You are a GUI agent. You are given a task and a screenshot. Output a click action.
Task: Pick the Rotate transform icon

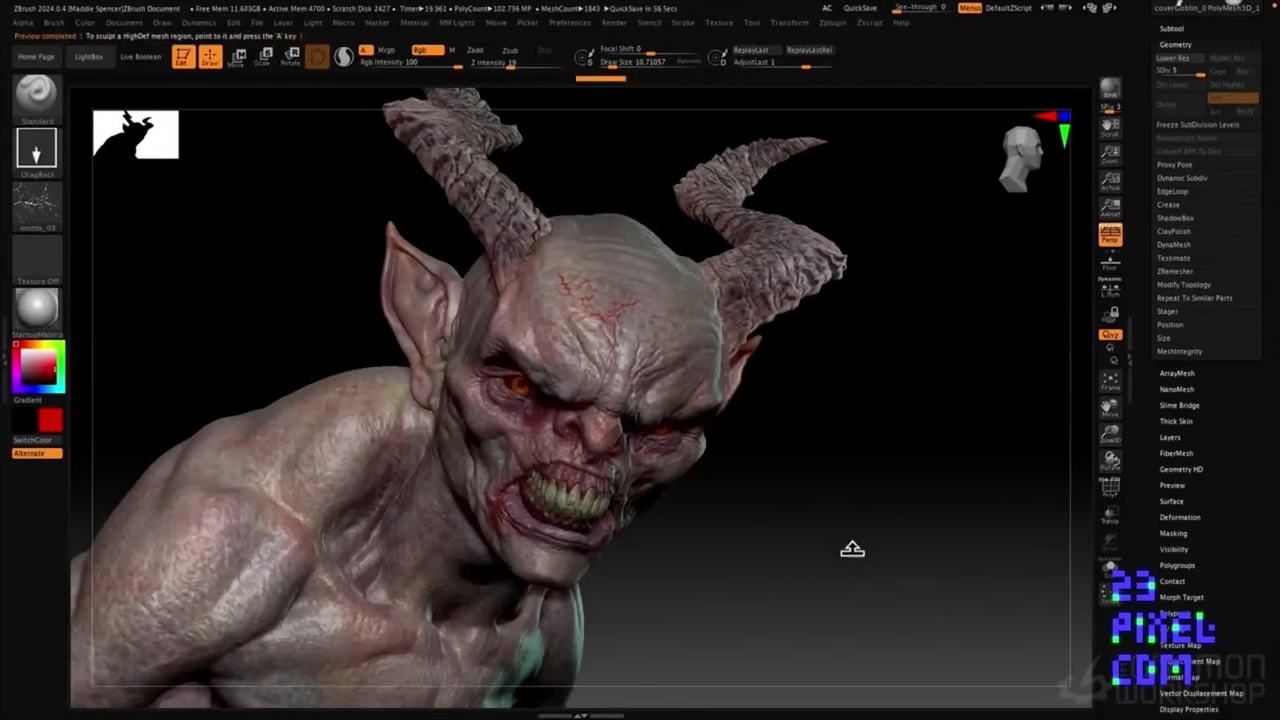pyautogui.click(x=290, y=57)
